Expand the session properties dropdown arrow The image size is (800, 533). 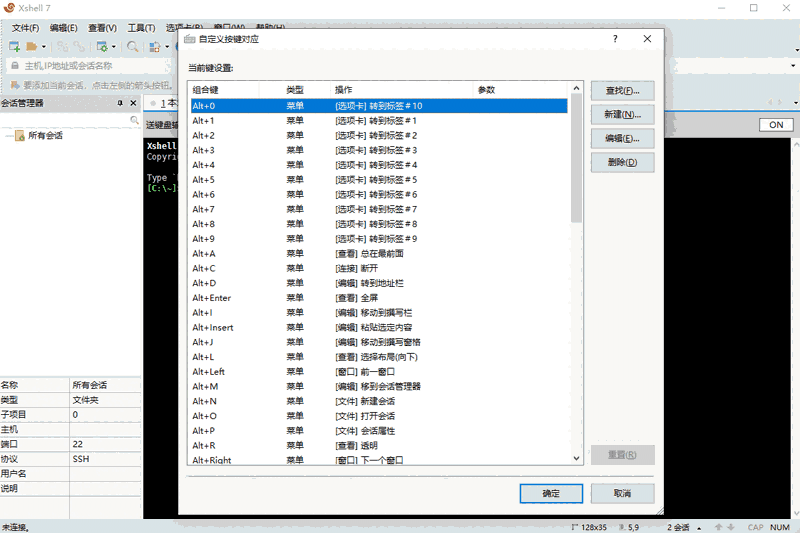pos(114,47)
